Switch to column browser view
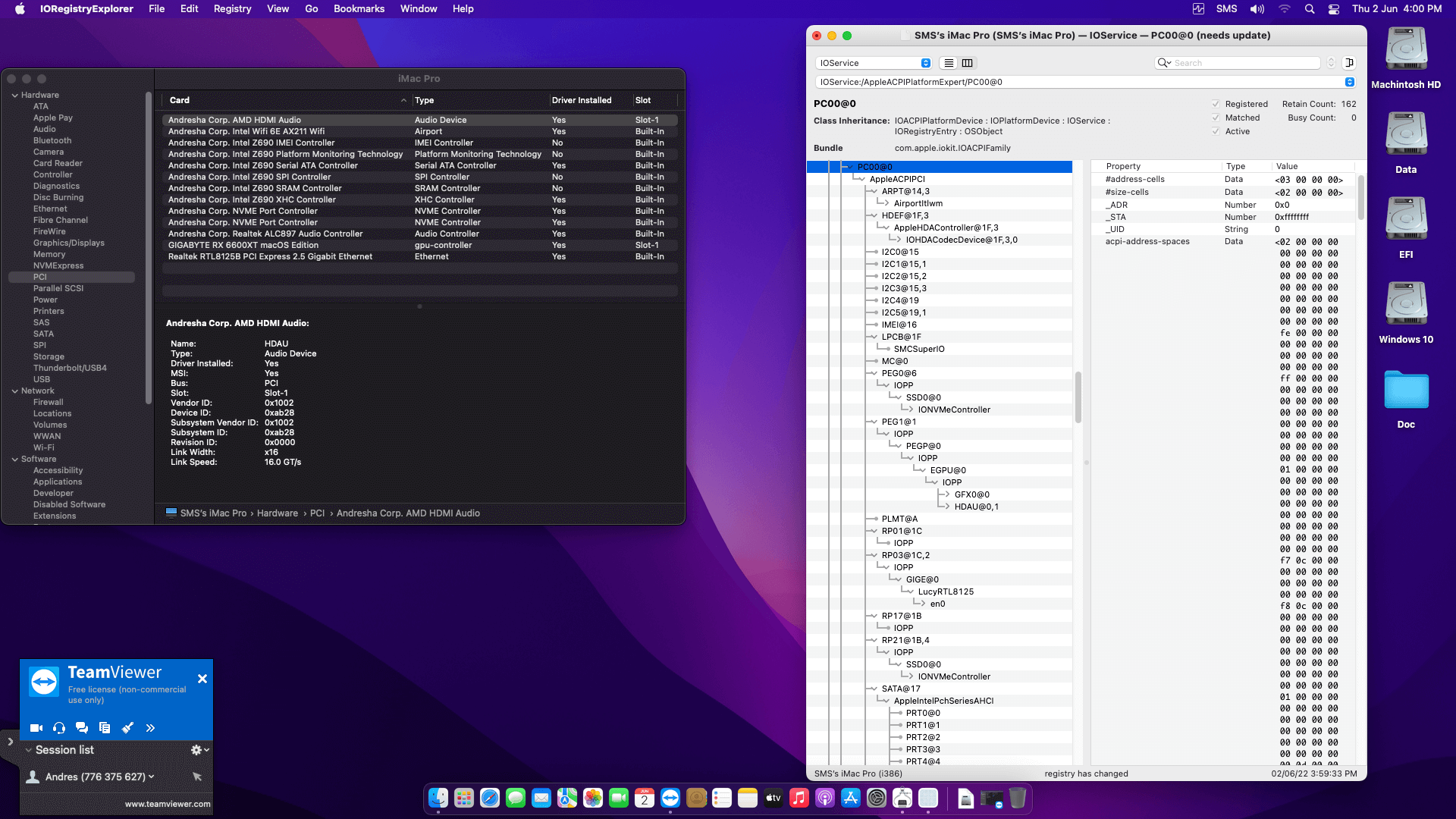Screen dimensions: 1456x819 tap(967, 63)
